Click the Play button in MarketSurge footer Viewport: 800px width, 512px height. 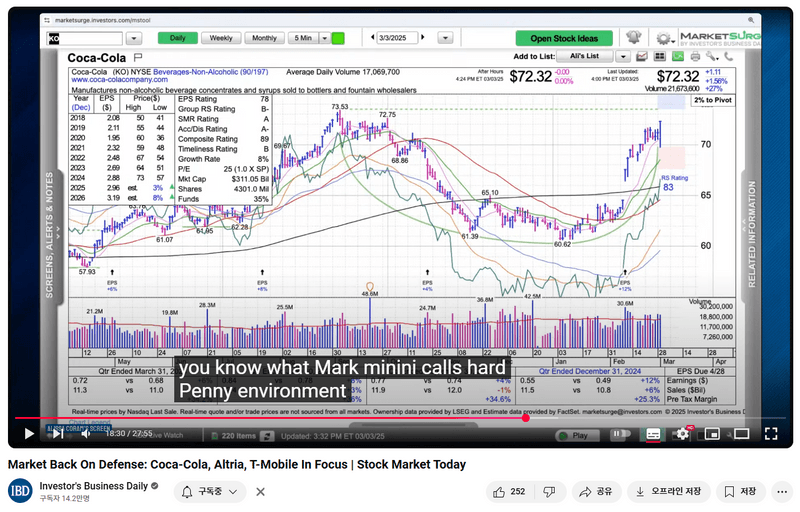coord(577,436)
